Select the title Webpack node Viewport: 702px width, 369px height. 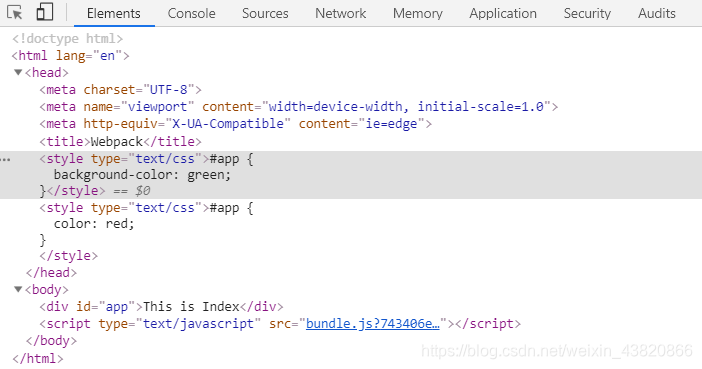(x=120, y=142)
